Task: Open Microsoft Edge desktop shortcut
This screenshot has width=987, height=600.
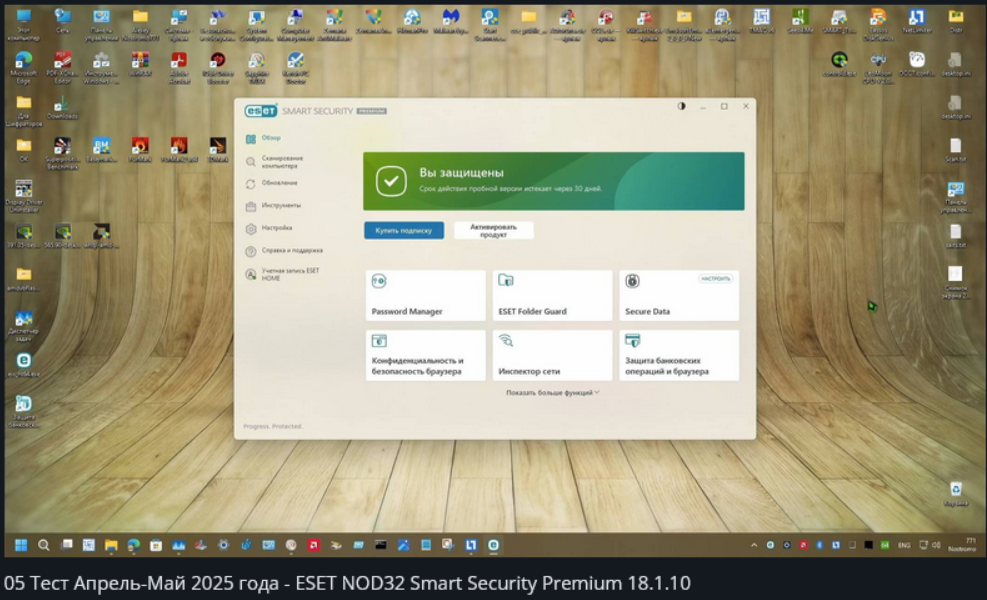Action: [23, 67]
